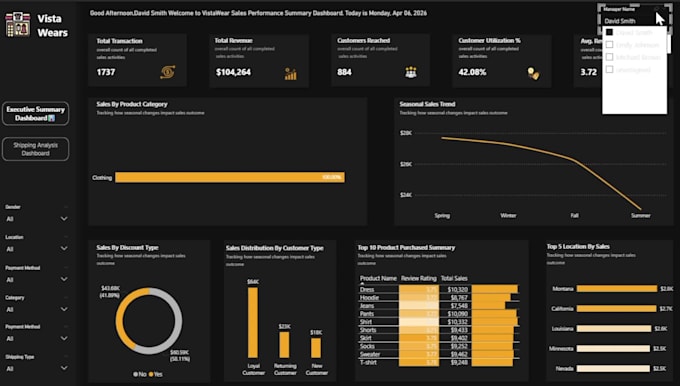Viewport: 680px width, 386px height.
Task: Select the Jeans row in the product table
Action: [439, 306]
